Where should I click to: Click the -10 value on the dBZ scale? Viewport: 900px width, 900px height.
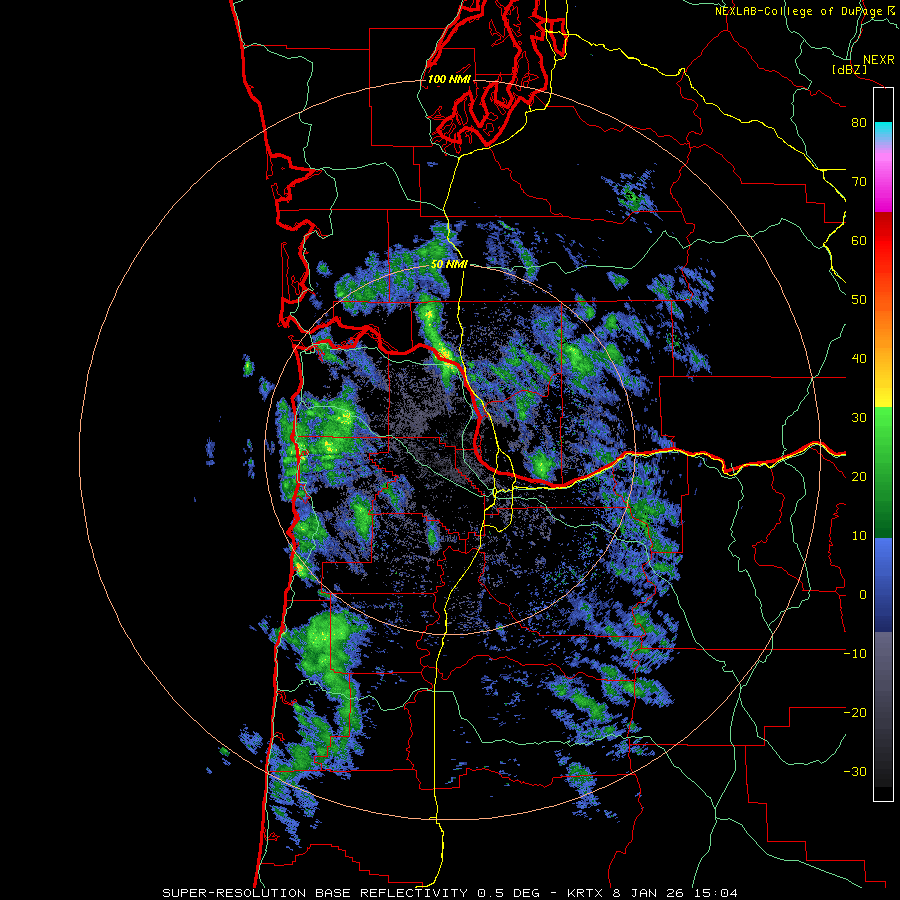pos(855,654)
